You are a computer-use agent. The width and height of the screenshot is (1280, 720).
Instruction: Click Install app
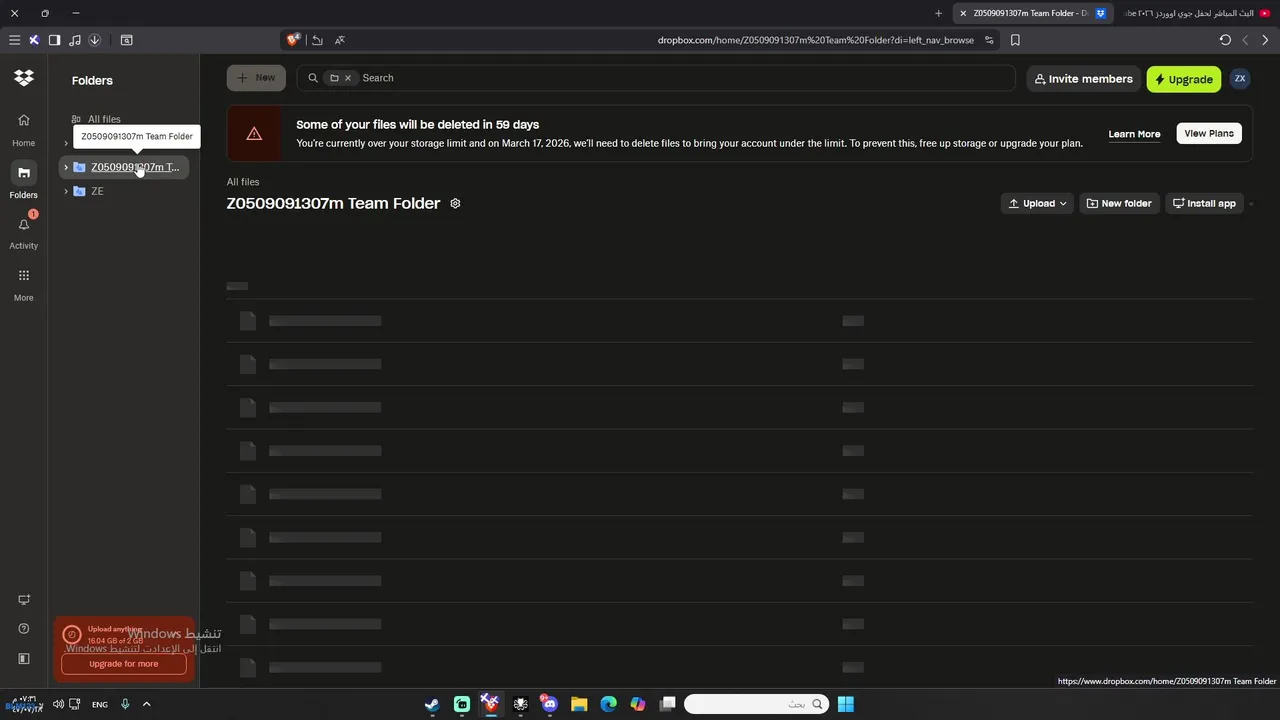tap(1204, 203)
